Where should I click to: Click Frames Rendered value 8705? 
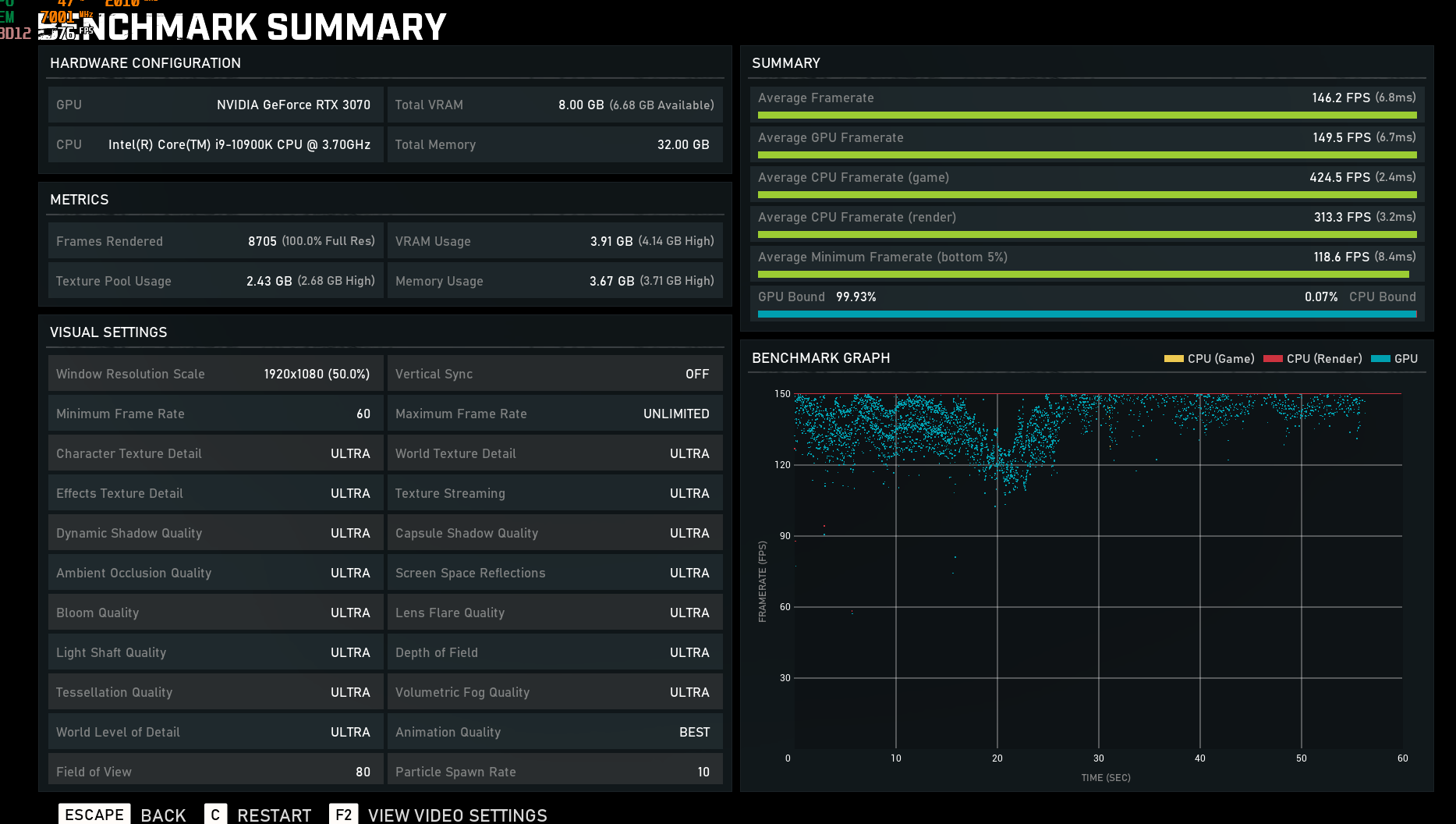coord(262,242)
